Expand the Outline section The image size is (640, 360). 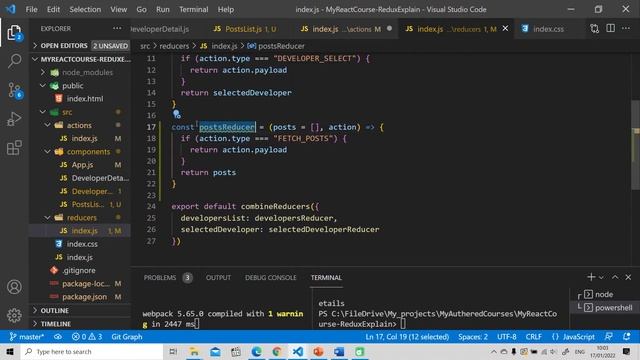(x=80, y=311)
